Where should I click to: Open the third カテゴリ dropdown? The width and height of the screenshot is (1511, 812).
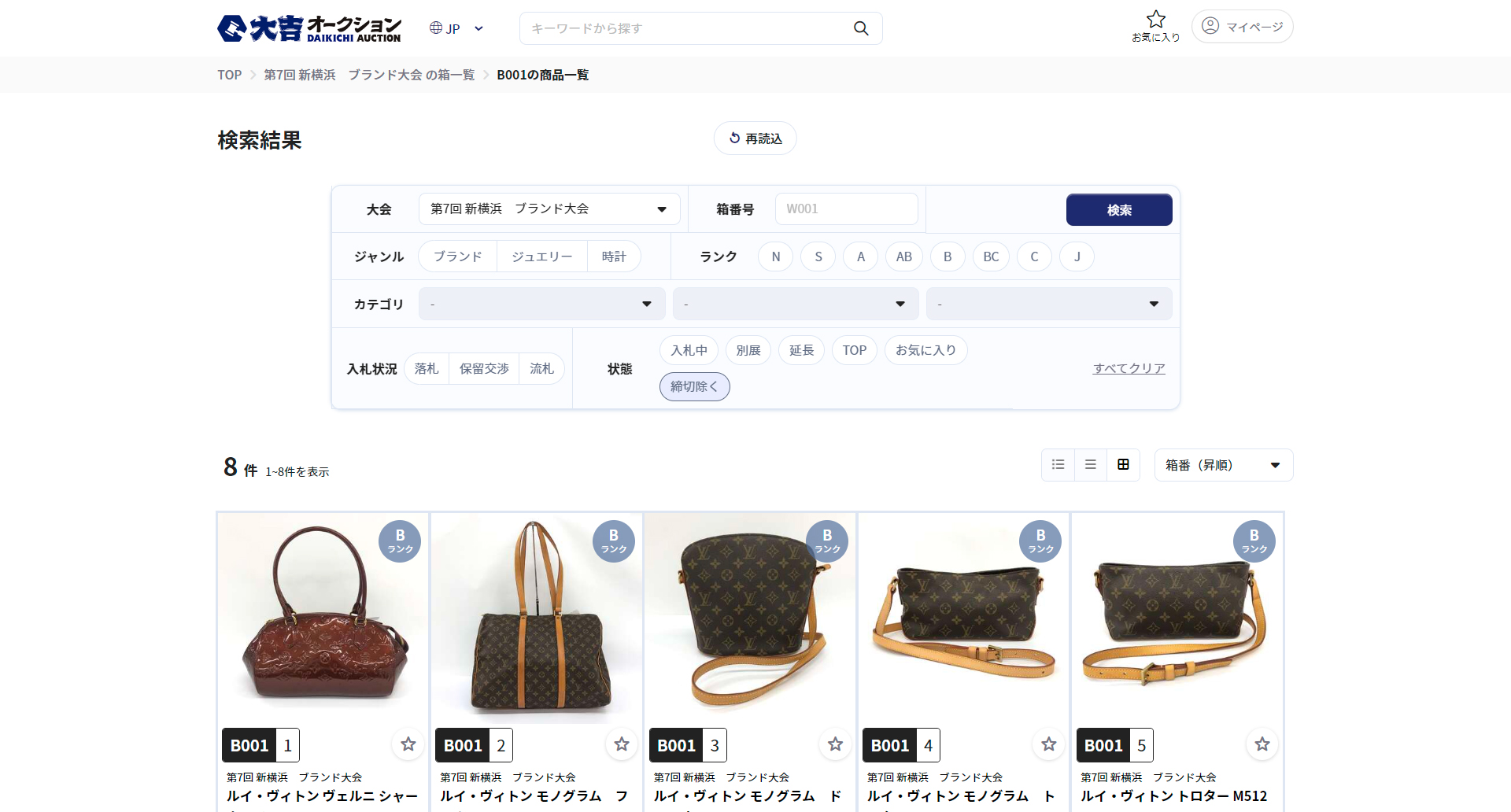click(x=1049, y=304)
